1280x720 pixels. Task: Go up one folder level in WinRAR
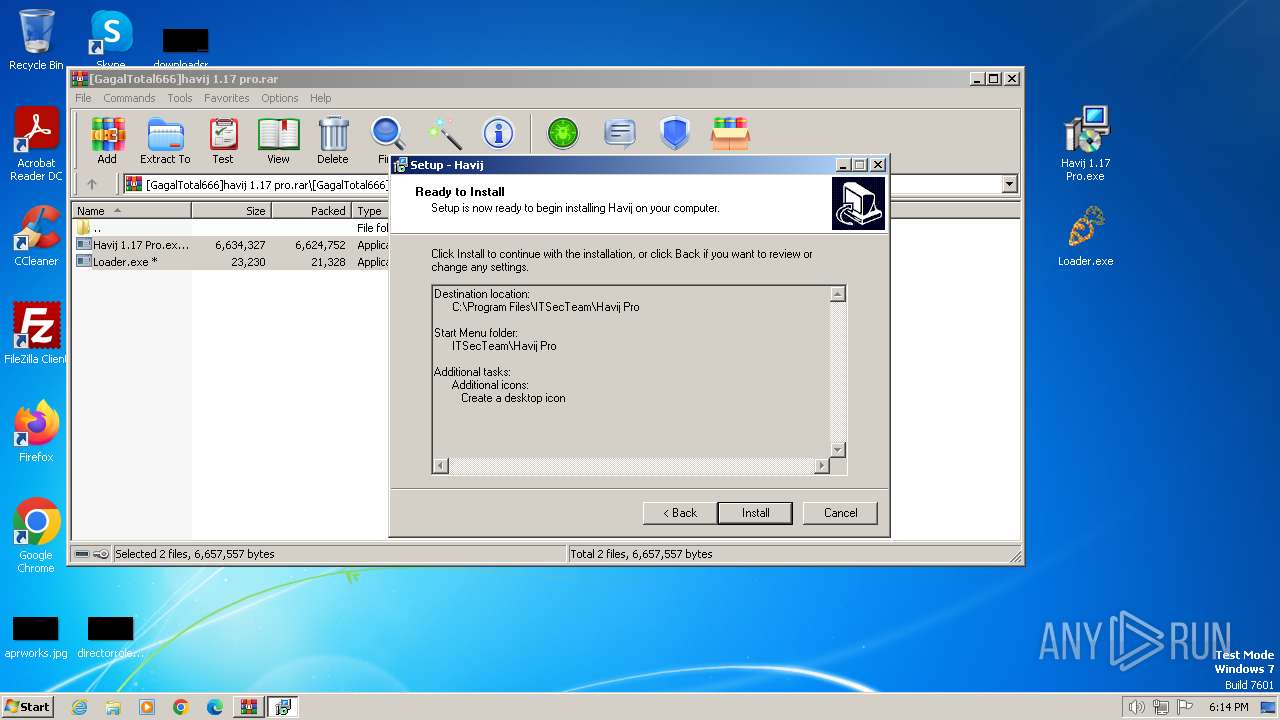[92, 184]
